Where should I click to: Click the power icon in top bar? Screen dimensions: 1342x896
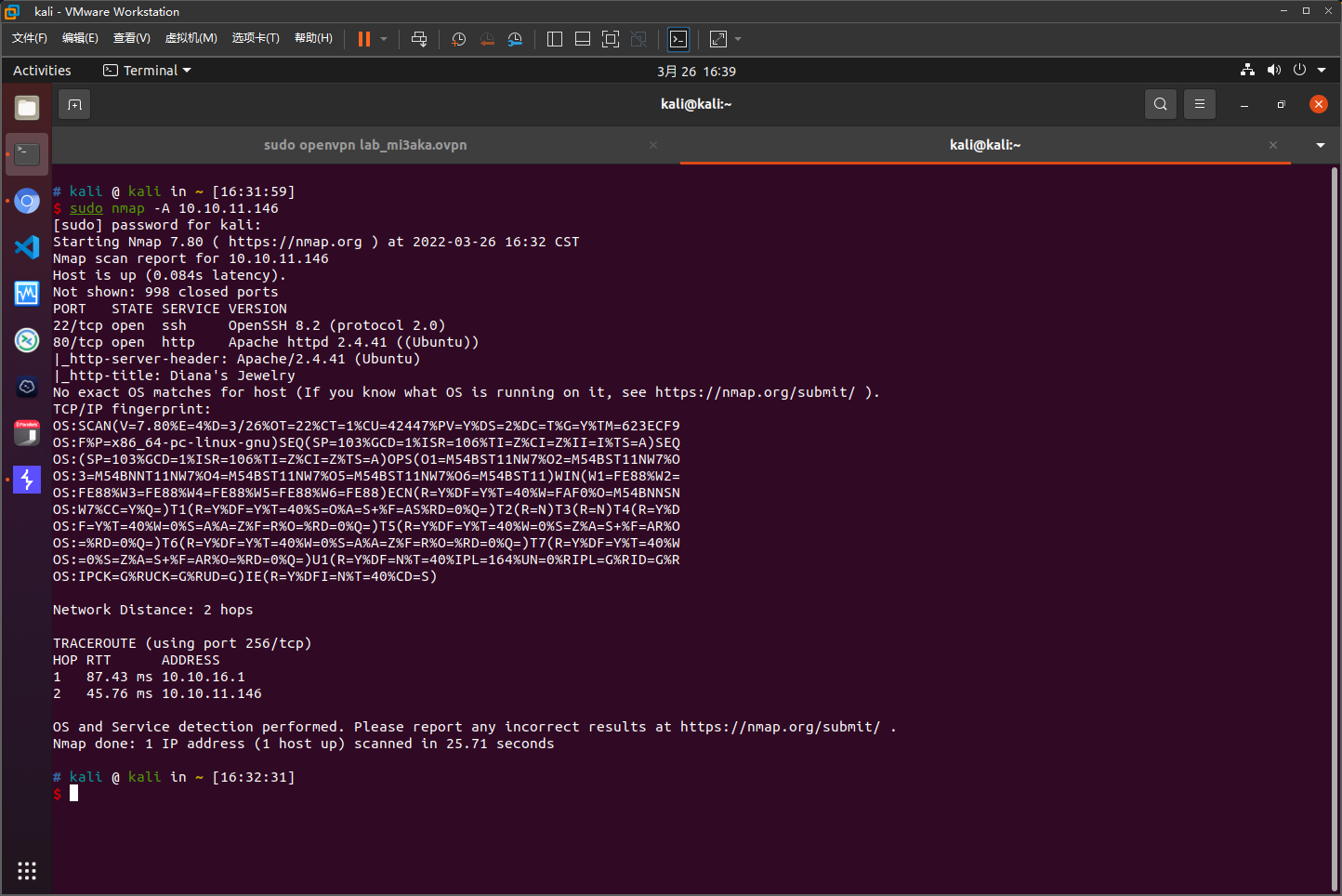pyautogui.click(x=1299, y=71)
